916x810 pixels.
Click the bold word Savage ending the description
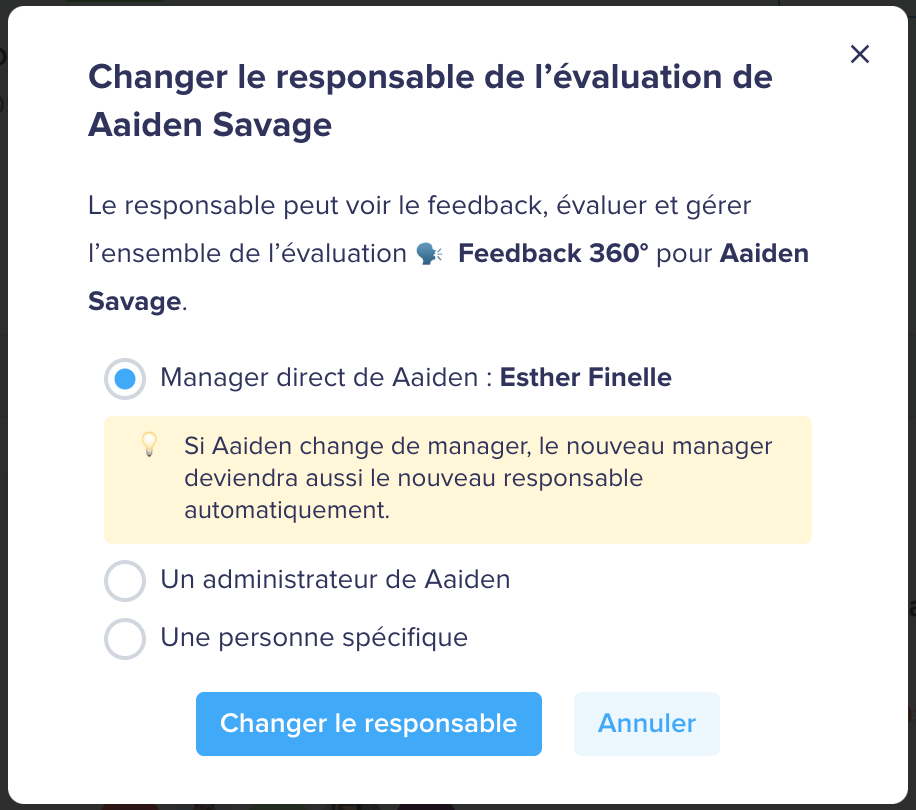point(135,302)
